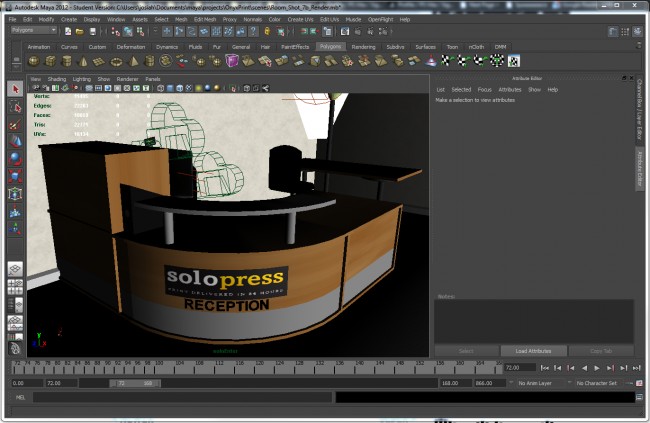Create a polygon plane from shelf

pos(99,61)
